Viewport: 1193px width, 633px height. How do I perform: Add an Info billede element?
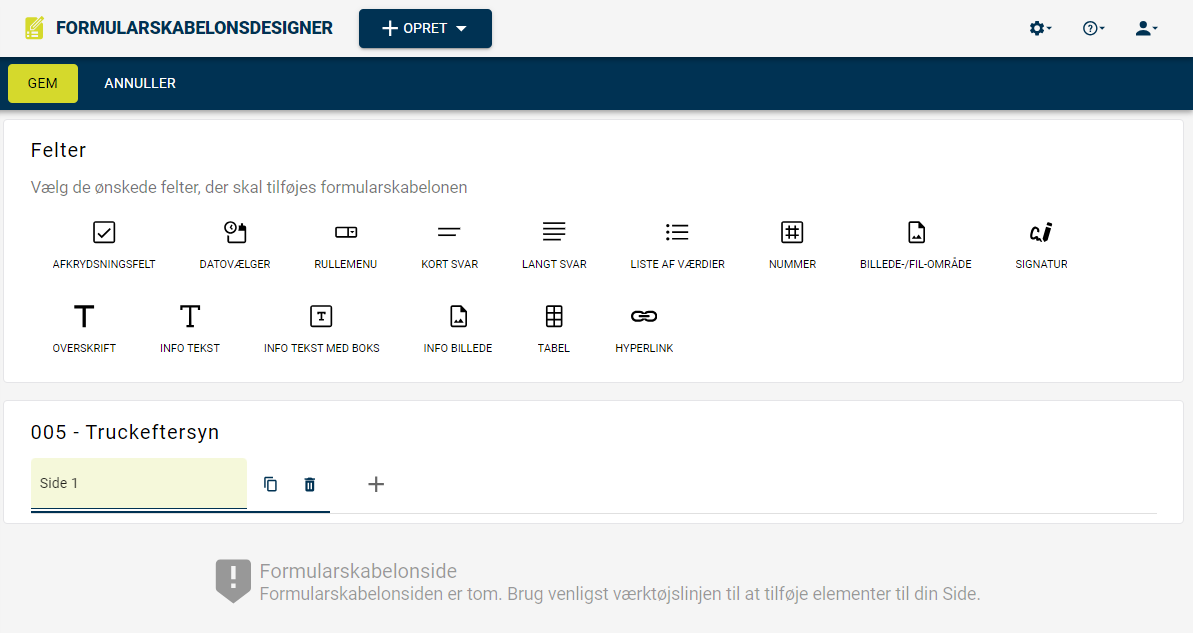click(458, 329)
